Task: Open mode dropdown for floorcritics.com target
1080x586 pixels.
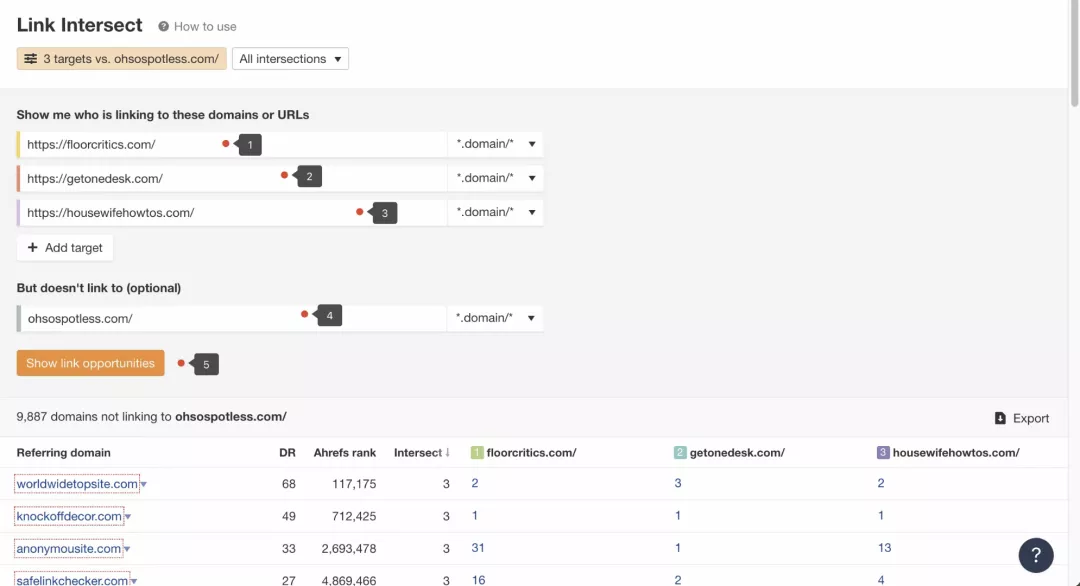Action: coord(495,144)
